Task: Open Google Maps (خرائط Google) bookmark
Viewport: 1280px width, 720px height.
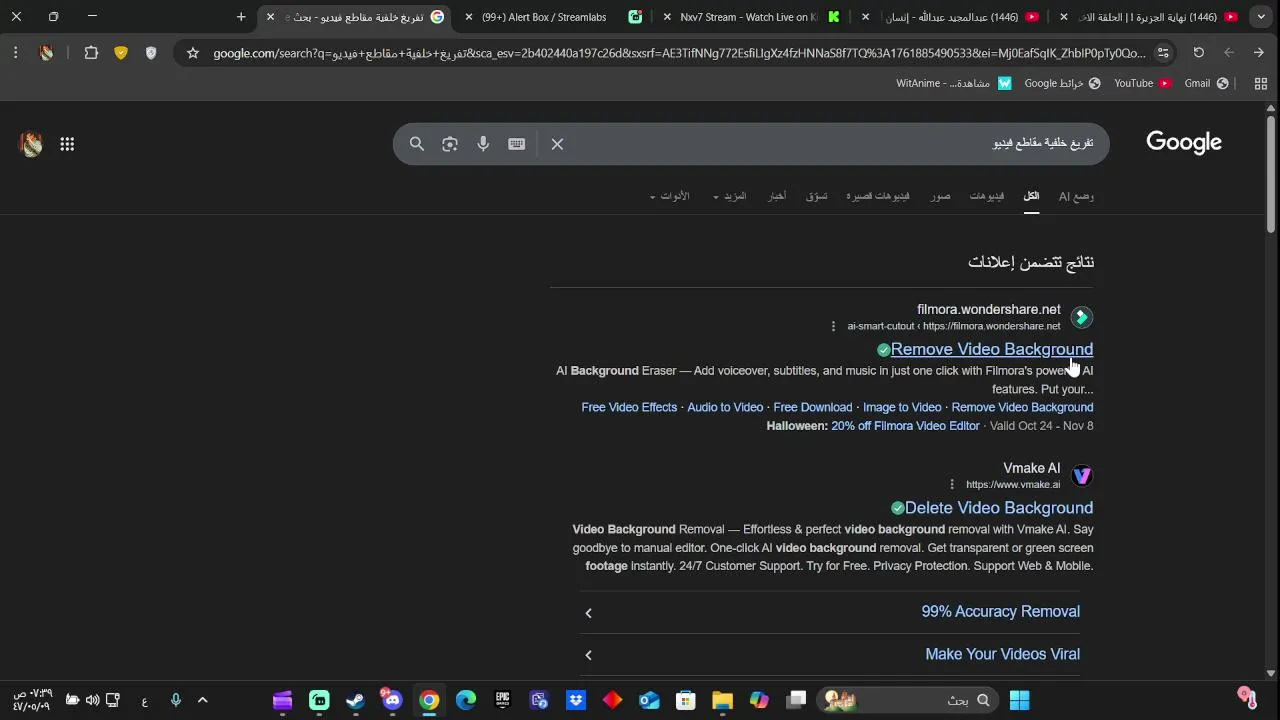Action: tap(1062, 83)
